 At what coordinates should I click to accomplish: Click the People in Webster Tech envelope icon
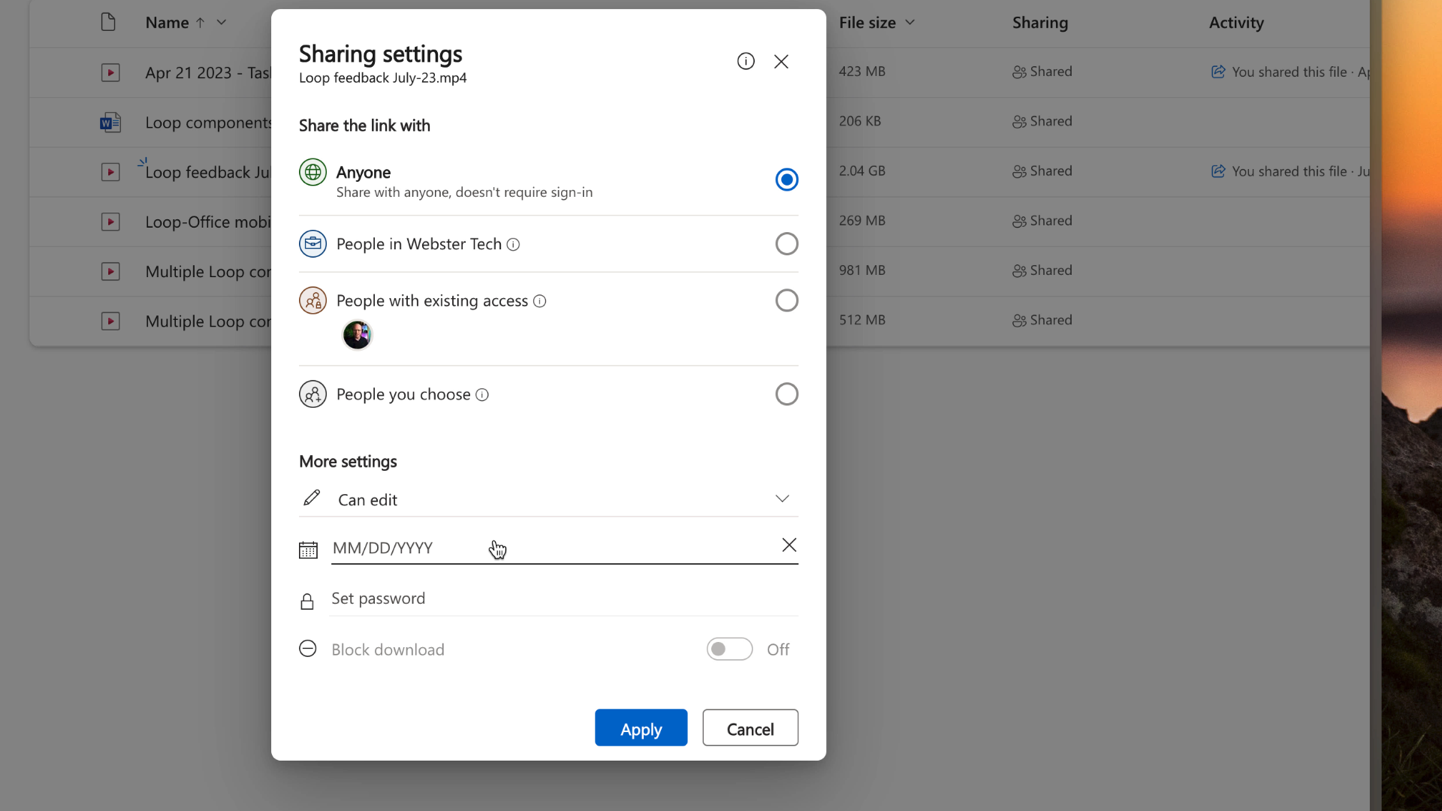(x=312, y=243)
